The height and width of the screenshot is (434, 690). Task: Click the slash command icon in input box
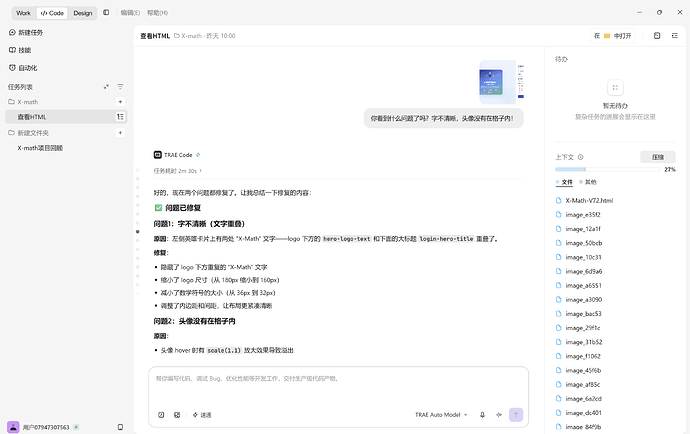pyautogui.click(x=161, y=415)
